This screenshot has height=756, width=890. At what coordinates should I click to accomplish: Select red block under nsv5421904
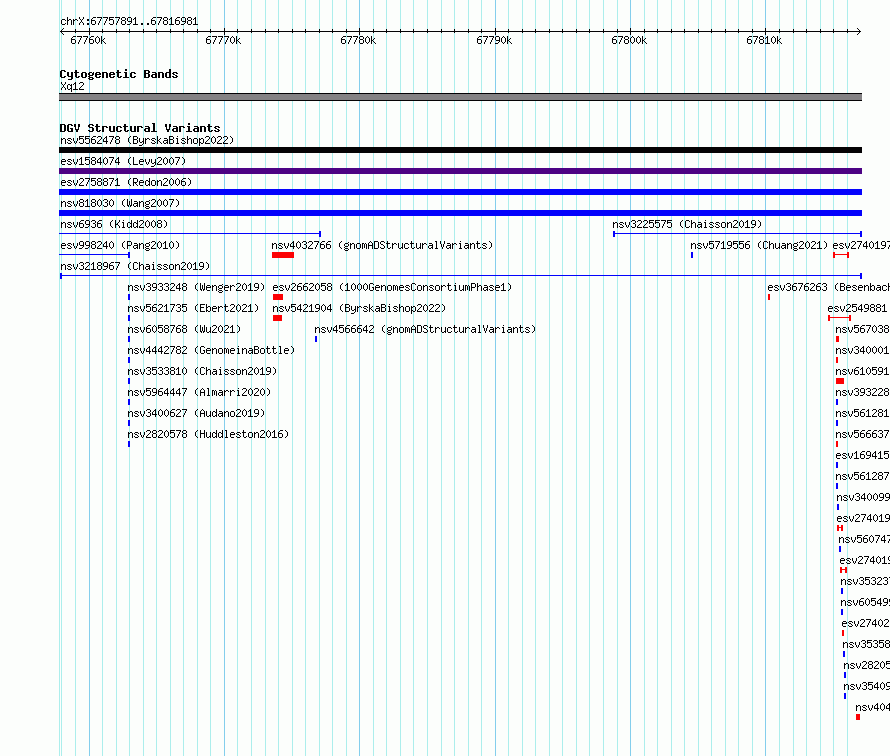[x=278, y=318]
